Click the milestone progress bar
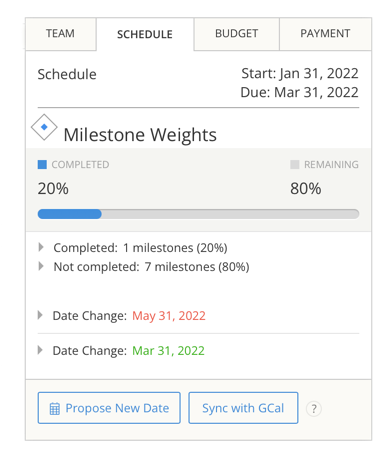The height and width of the screenshot is (453, 387). point(198,214)
